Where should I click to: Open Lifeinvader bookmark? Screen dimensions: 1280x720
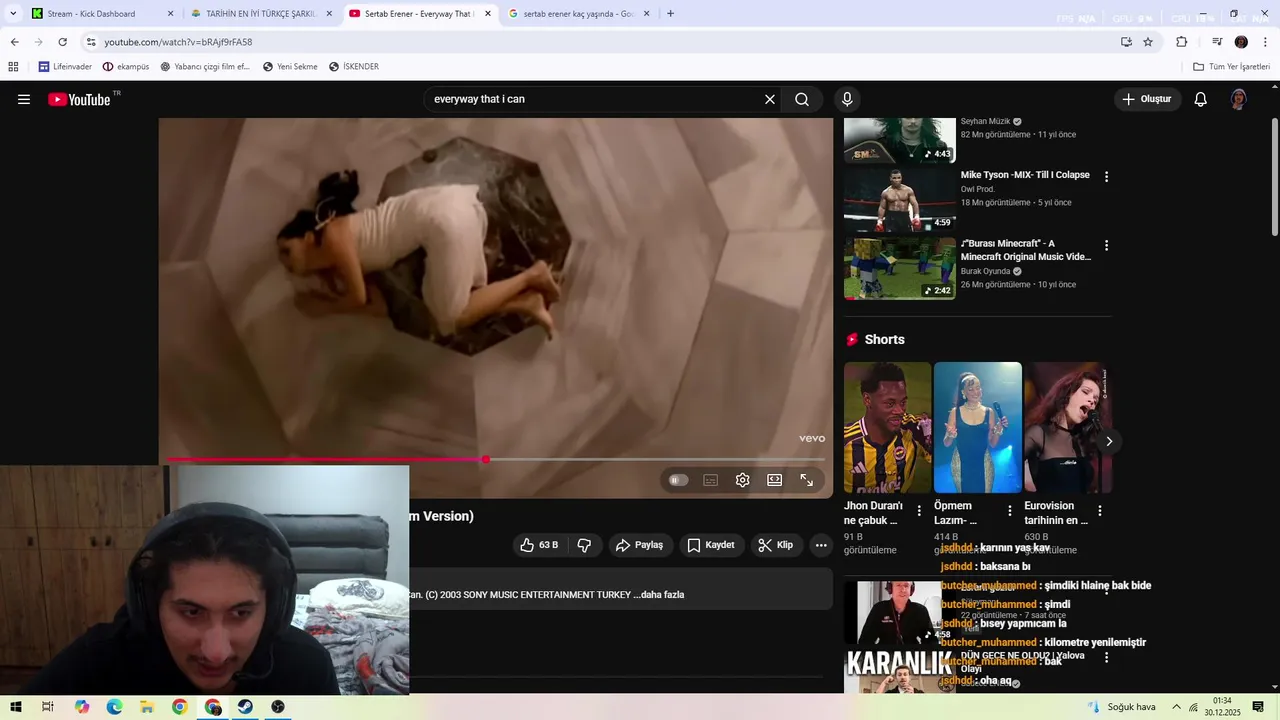(x=65, y=67)
